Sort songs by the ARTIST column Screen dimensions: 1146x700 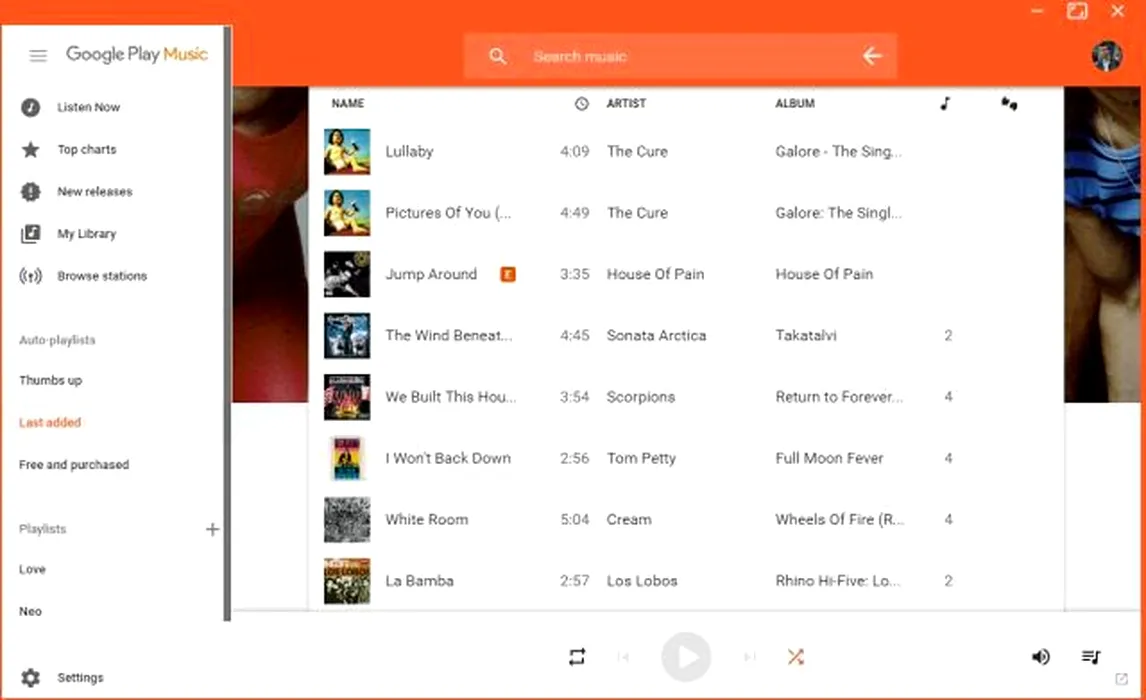pos(626,104)
